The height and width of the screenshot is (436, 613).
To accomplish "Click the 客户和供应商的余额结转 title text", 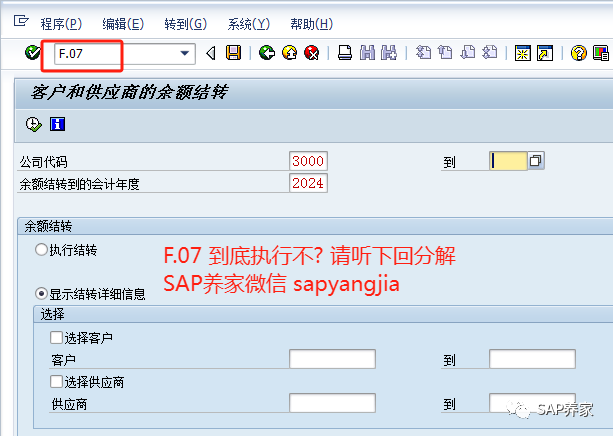I will [129, 93].
